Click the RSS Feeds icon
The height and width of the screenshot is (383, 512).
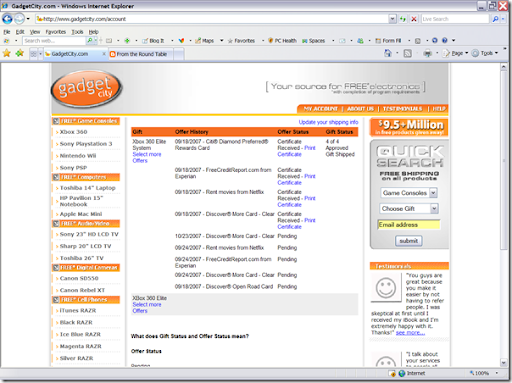click(407, 53)
